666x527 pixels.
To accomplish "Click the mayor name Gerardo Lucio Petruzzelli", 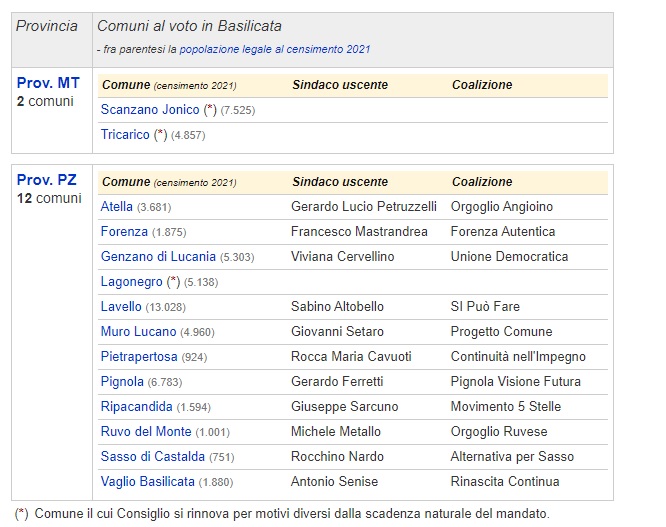I will pos(363,207).
